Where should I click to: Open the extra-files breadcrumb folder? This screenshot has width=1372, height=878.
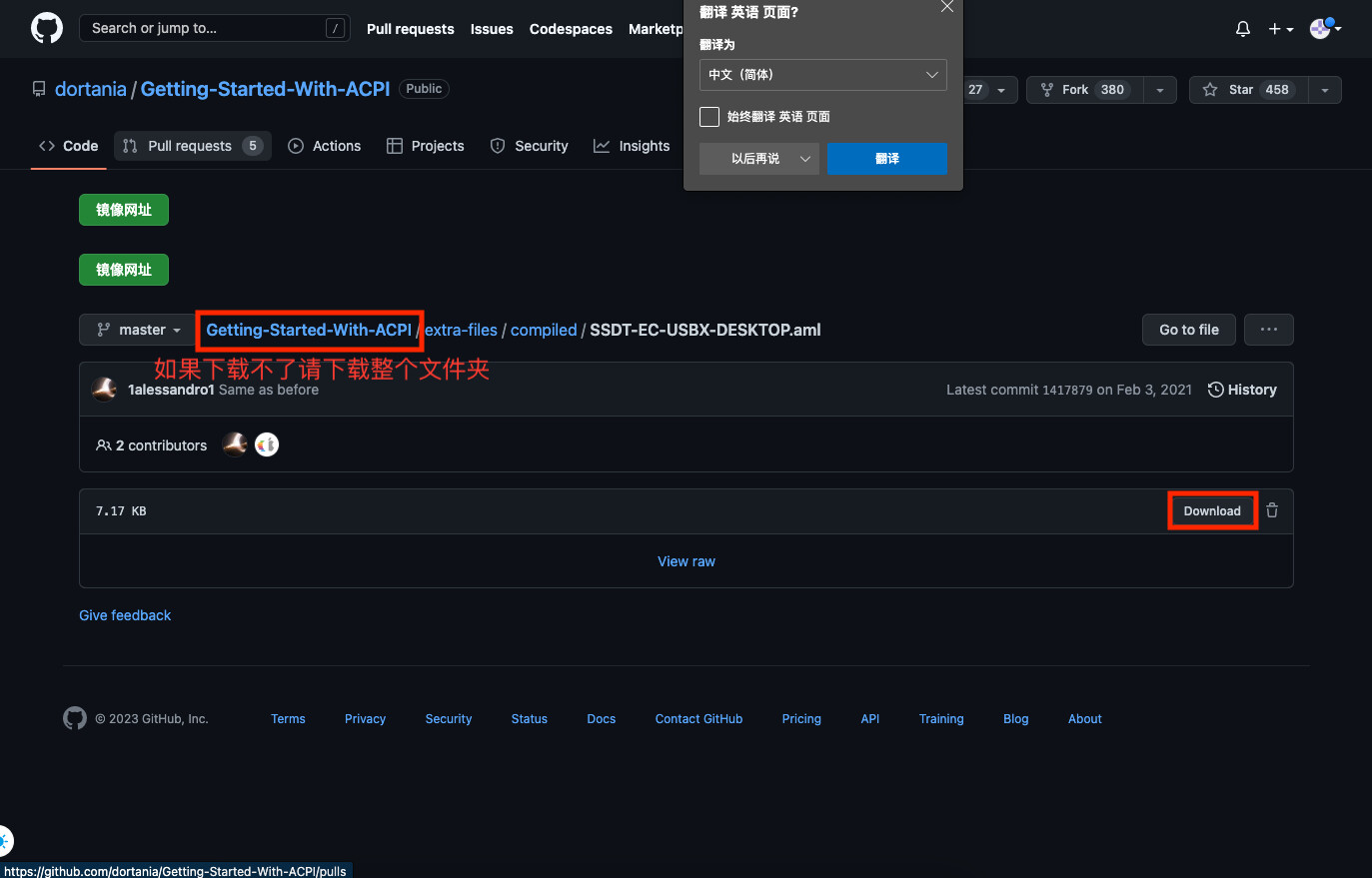[462, 330]
